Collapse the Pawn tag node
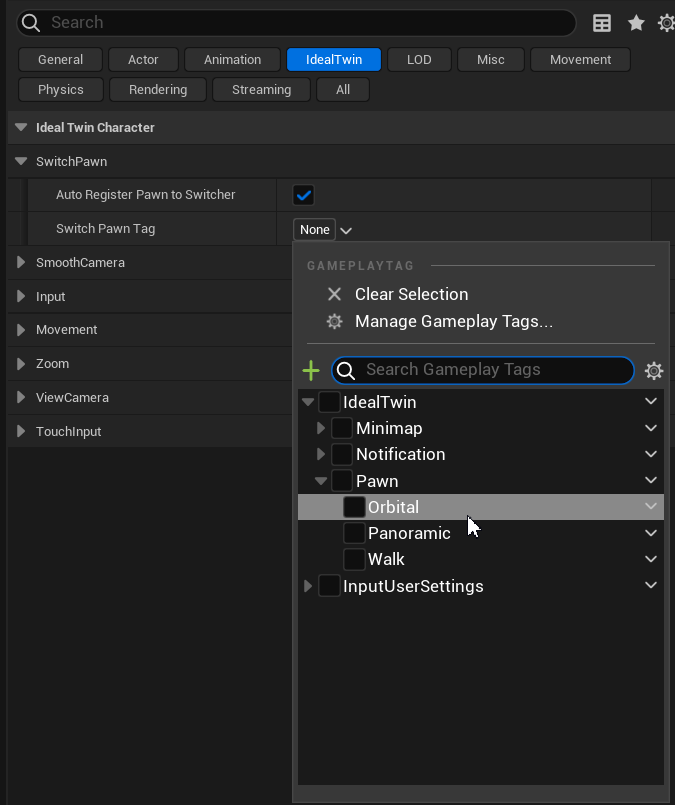This screenshot has width=675, height=805. 321,481
